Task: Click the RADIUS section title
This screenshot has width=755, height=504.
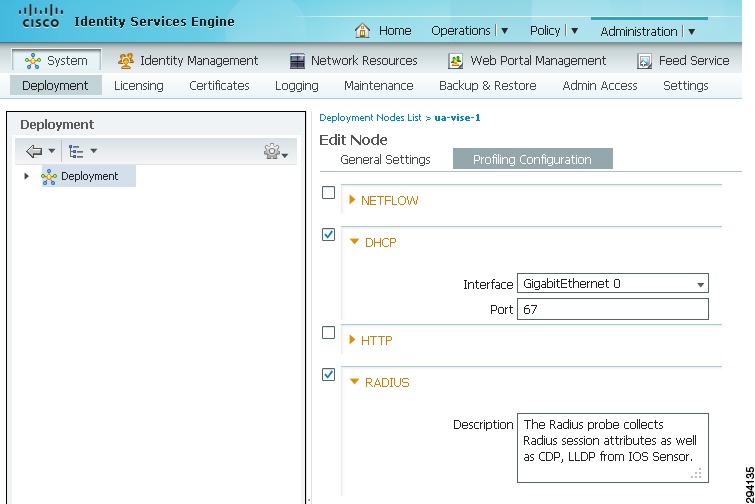Action: click(x=387, y=383)
